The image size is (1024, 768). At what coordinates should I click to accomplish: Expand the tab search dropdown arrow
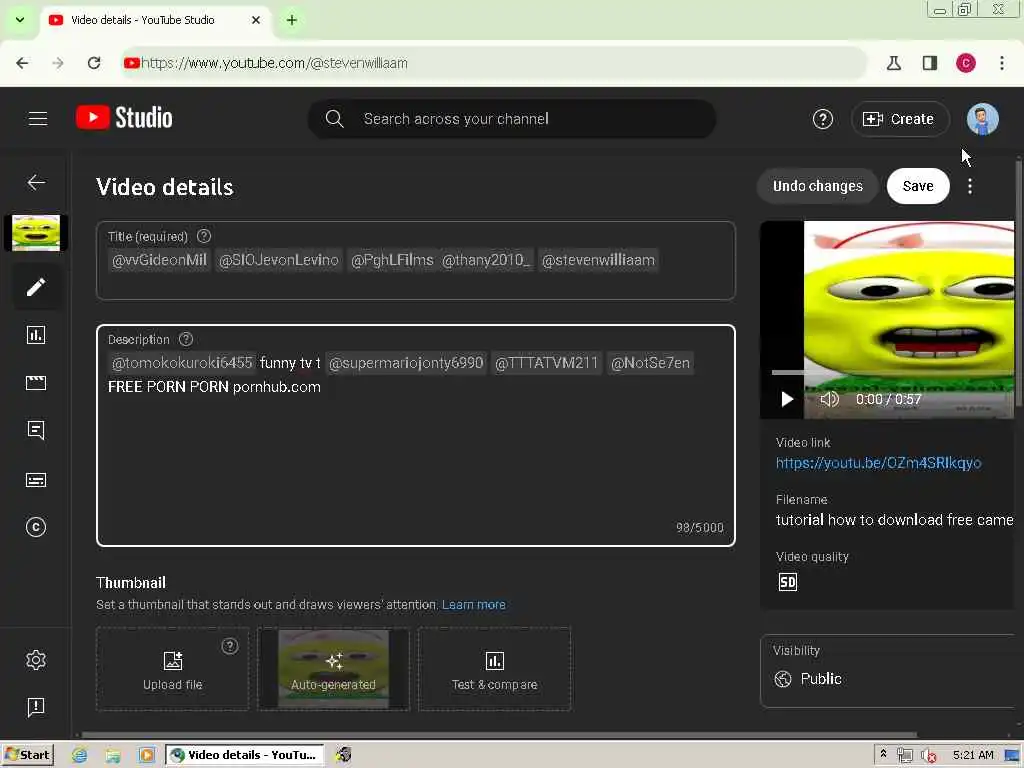20,20
